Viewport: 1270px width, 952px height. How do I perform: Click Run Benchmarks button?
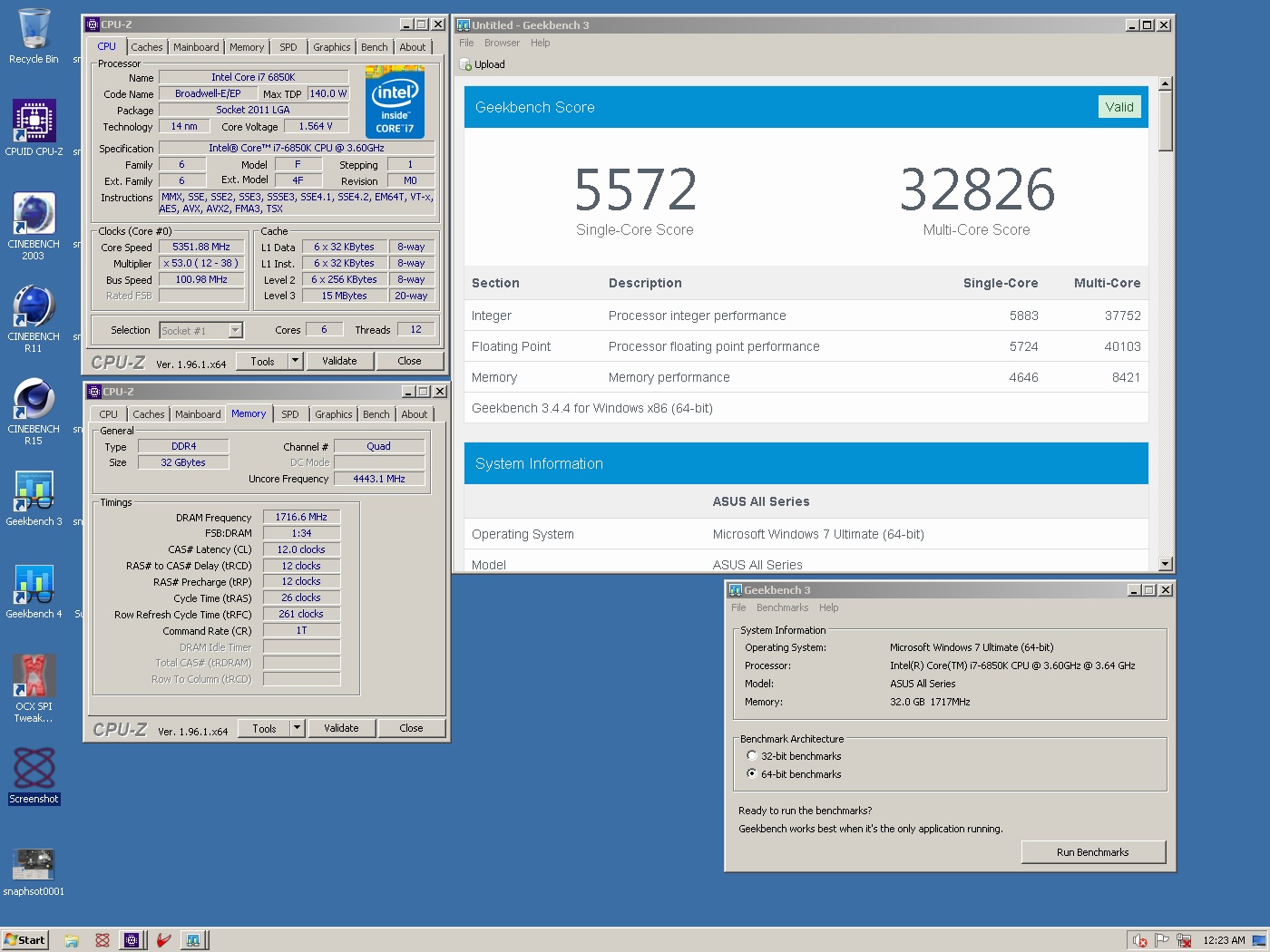click(1093, 852)
